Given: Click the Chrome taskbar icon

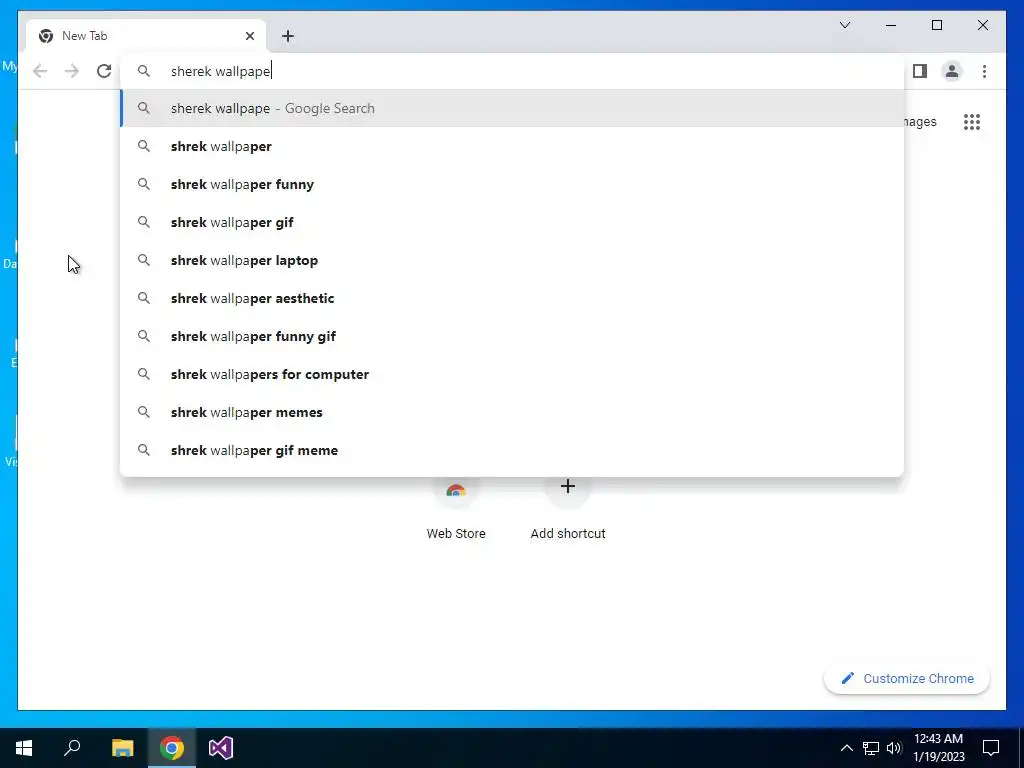Looking at the screenshot, I should pyautogui.click(x=172, y=748).
